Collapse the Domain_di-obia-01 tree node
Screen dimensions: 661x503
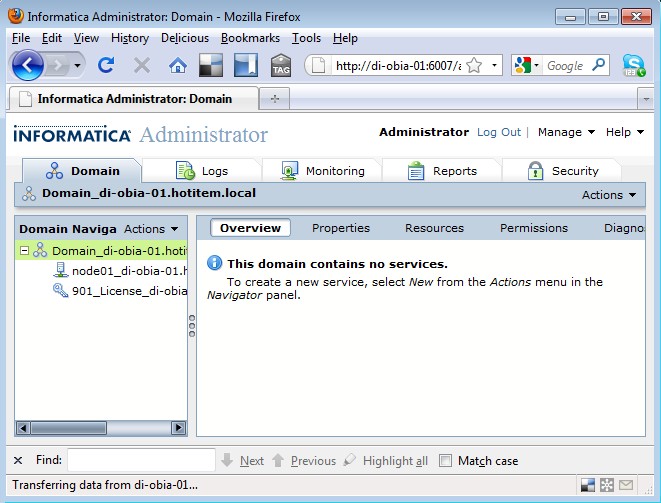tap(24, 251)
